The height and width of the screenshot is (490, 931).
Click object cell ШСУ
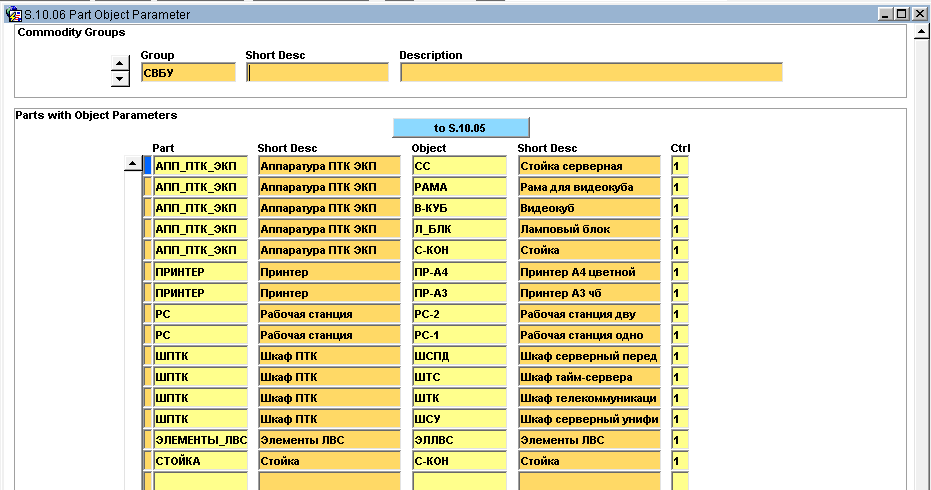460,419
